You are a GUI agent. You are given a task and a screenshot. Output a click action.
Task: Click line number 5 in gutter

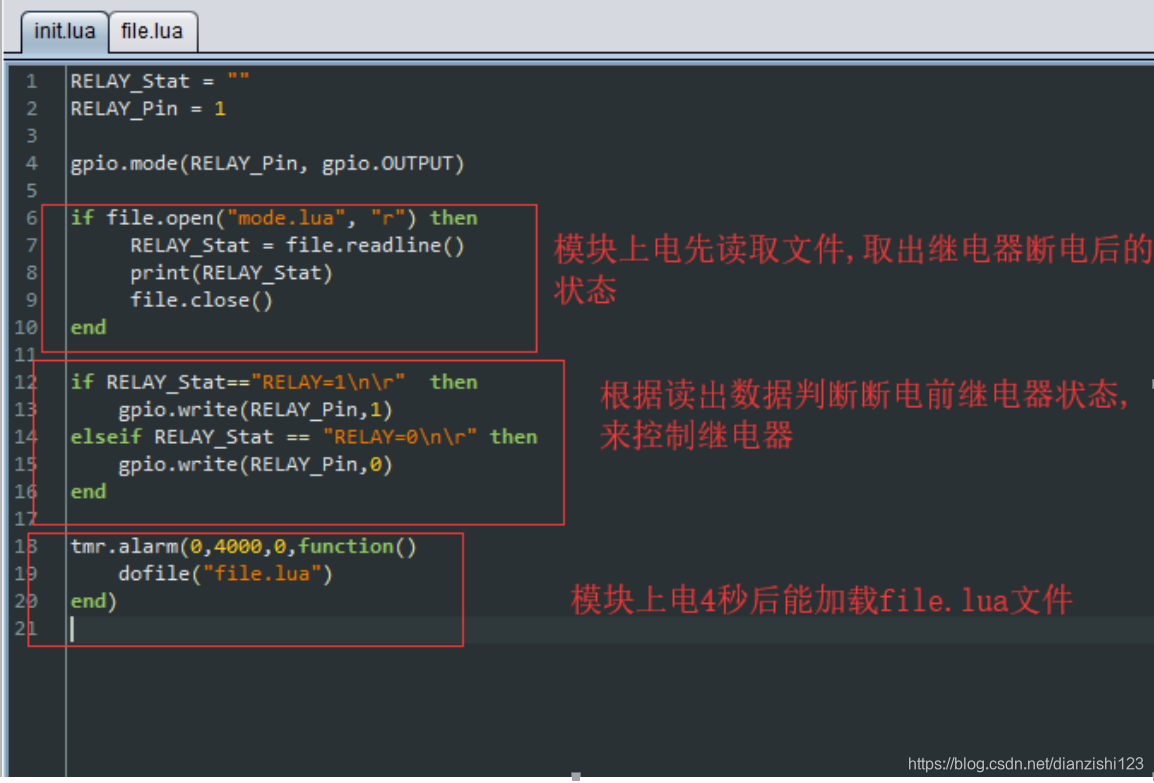32,191
